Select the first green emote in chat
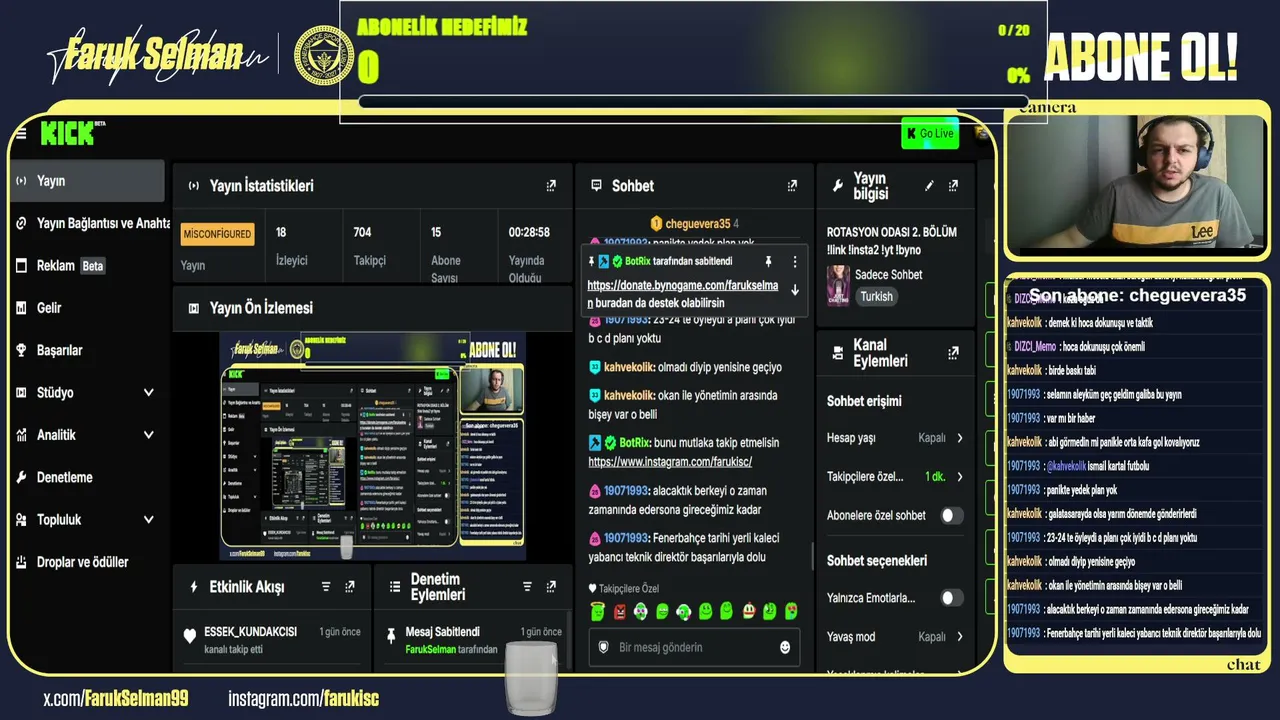Viewport: 1280px width, 720px height. (x=598, y=611)
